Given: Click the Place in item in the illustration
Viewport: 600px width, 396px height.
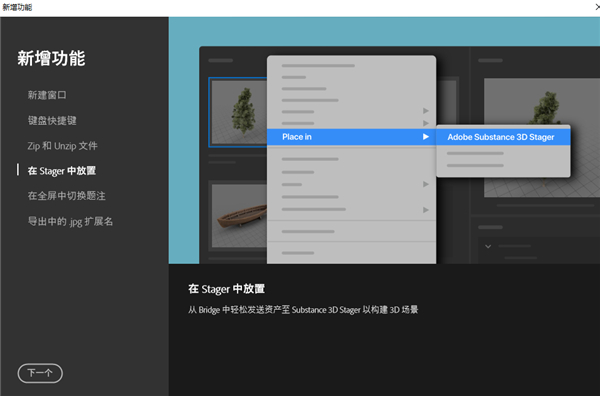Looking at the screenshot, I should point(351,137).
